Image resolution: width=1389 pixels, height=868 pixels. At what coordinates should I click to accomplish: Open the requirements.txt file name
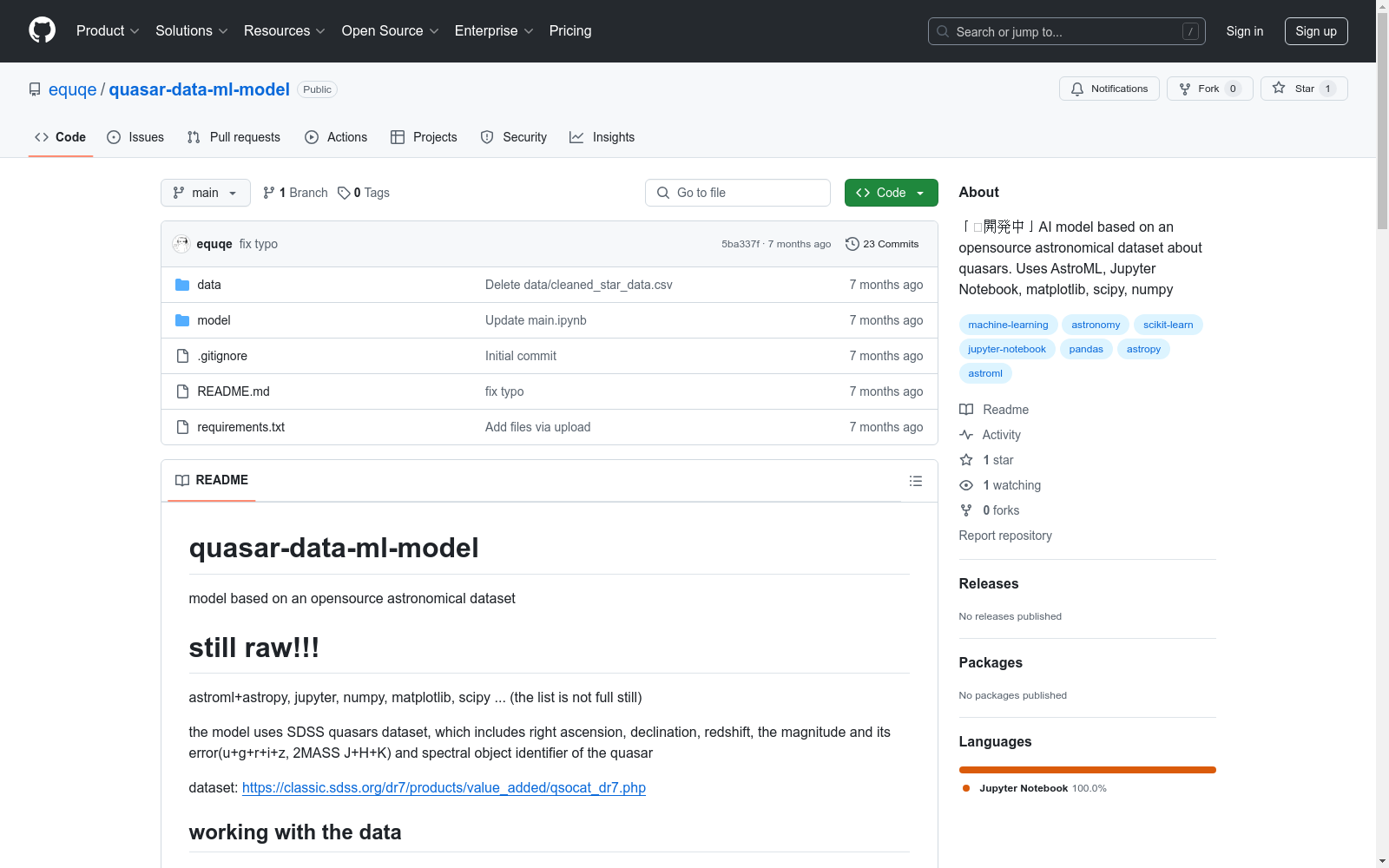[x=241, y=427]
